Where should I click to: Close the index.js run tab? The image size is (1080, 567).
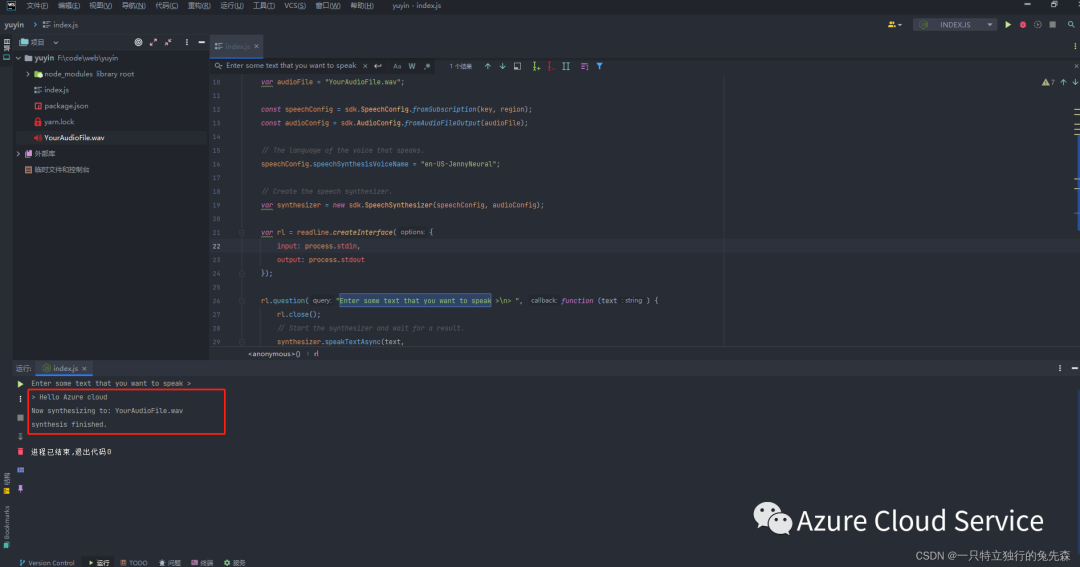(84, 369)
